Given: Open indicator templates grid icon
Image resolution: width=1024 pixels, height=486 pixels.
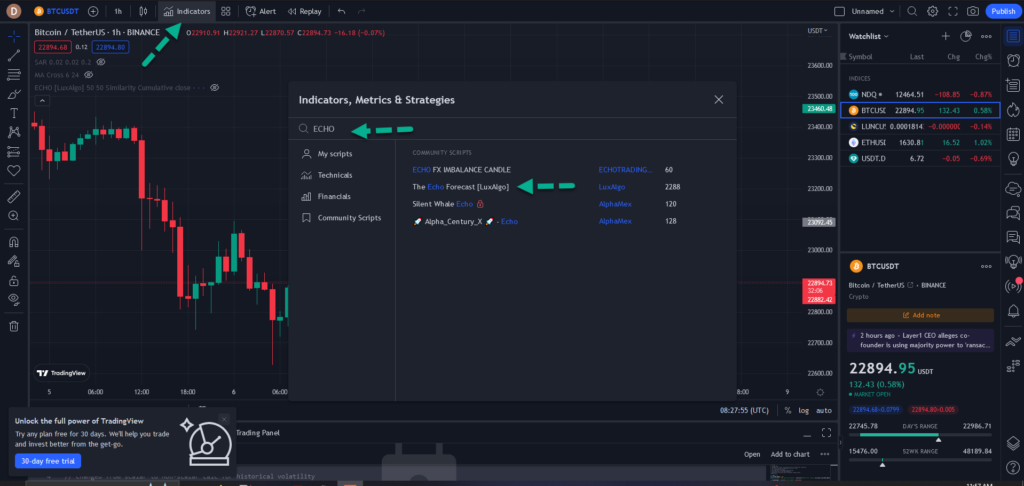Looking at the screenshot, I should (x=225, y=11).
